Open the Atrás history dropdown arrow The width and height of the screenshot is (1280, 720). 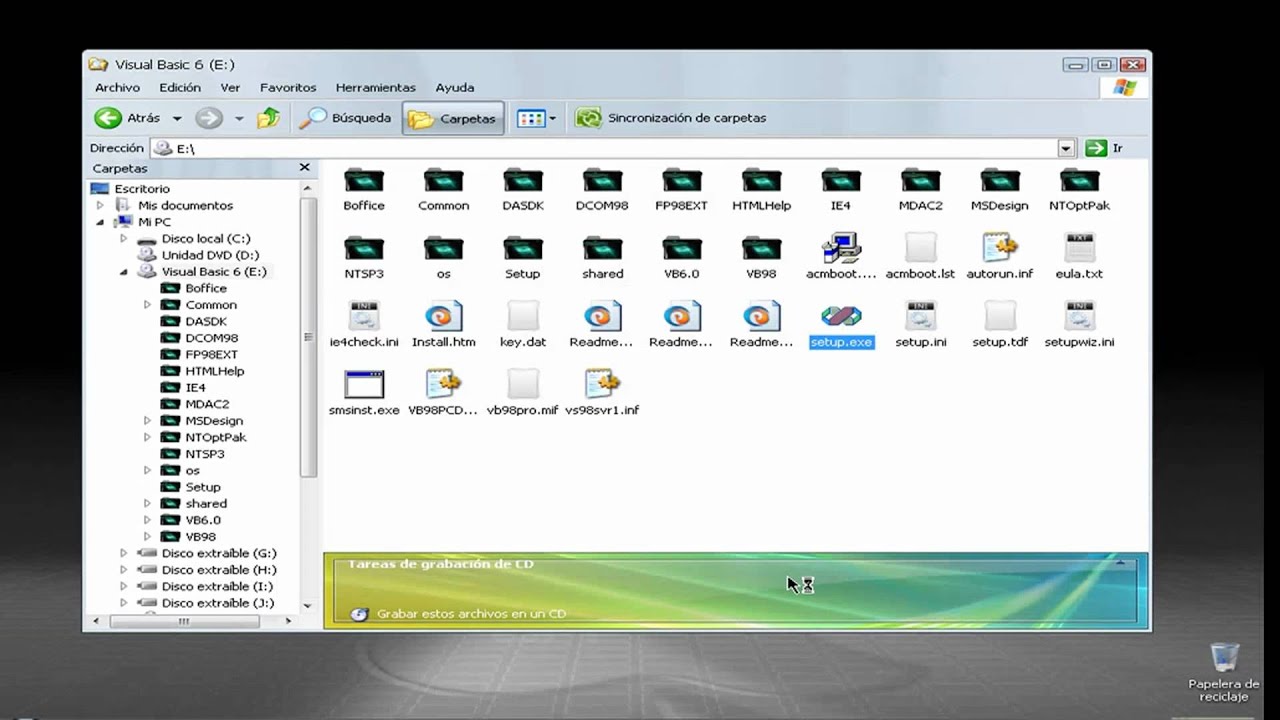(177, 118)
